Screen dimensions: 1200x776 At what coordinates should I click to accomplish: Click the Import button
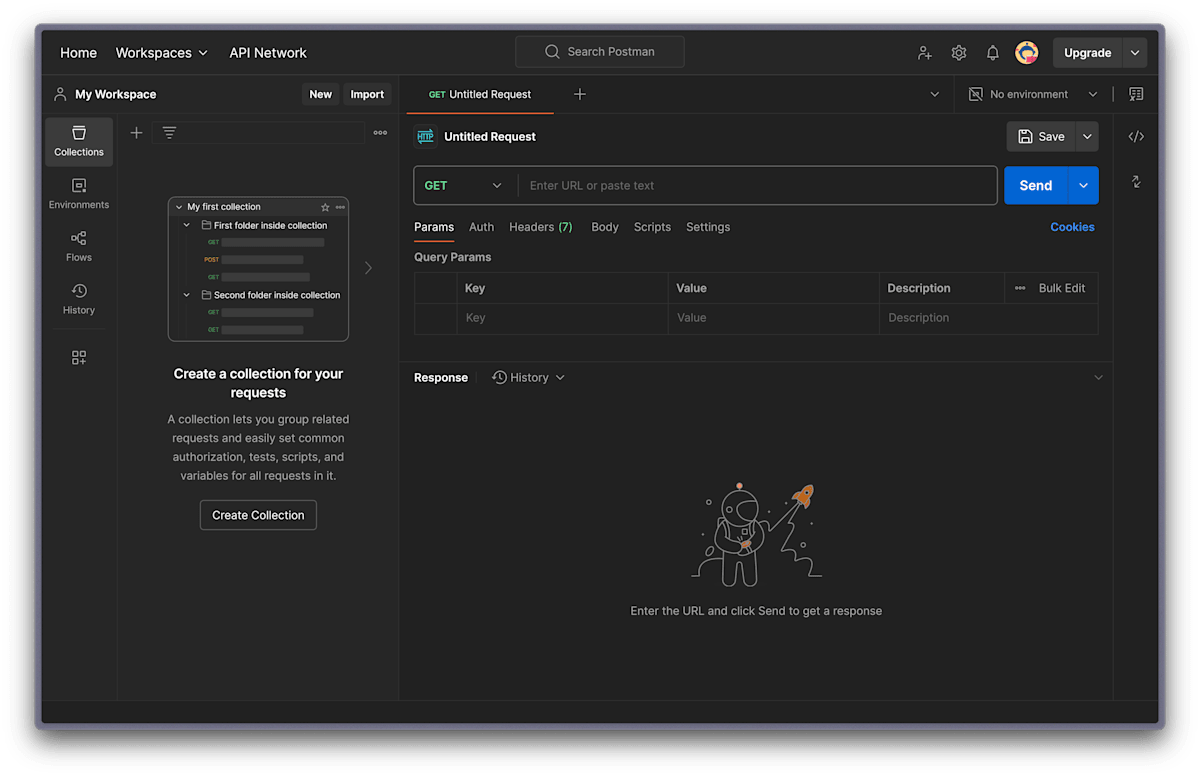(367, 94)
